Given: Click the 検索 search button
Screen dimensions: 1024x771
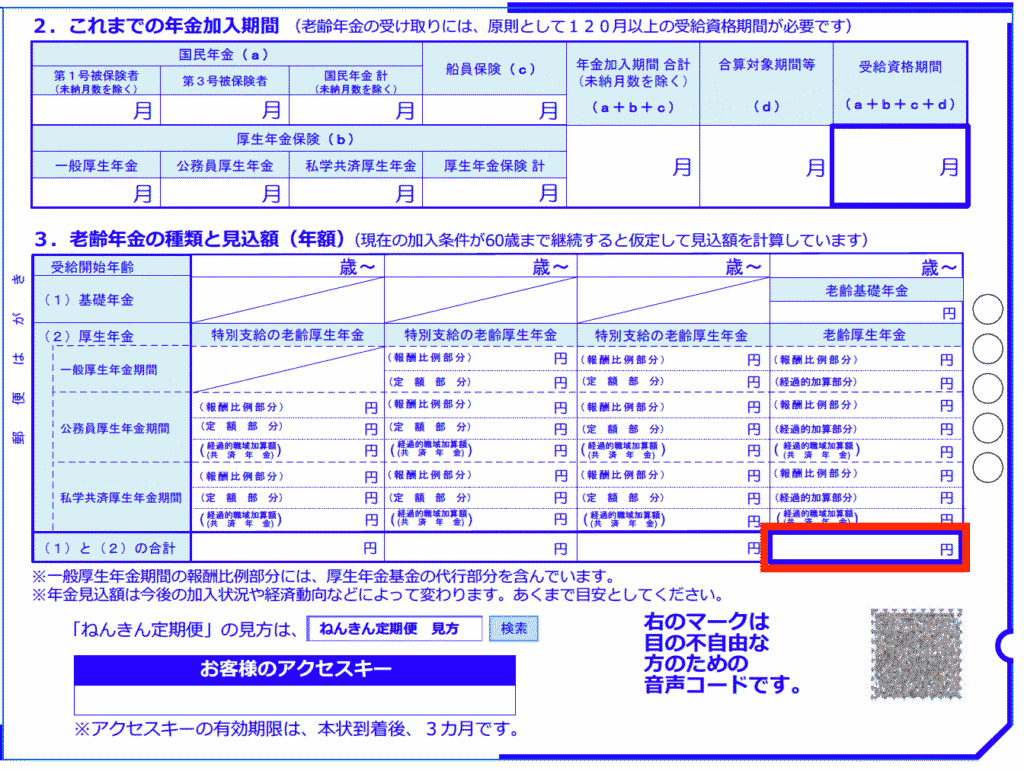Looking at the screenshot, I should pos(513,629).
